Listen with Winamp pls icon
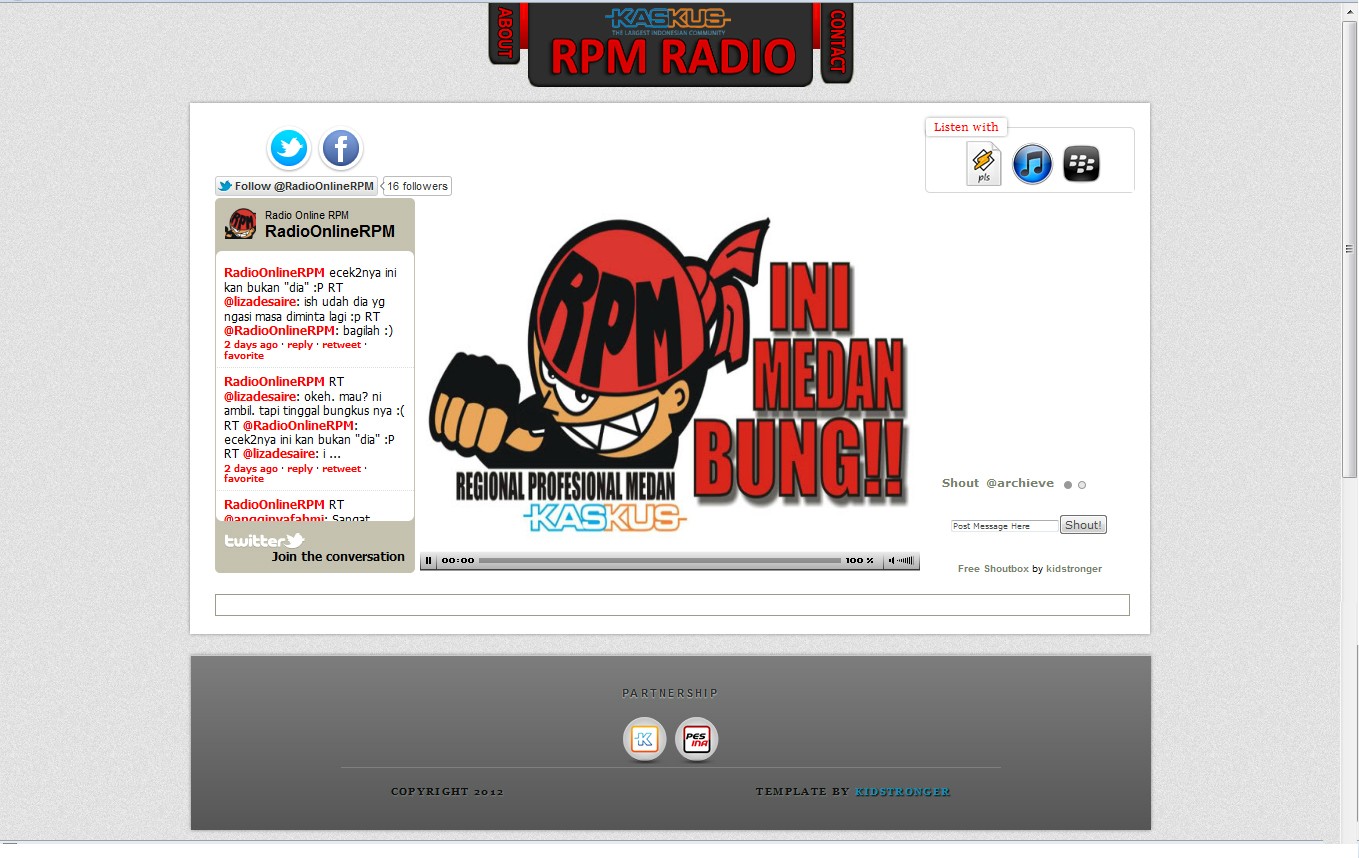 (x=984, y=164)
